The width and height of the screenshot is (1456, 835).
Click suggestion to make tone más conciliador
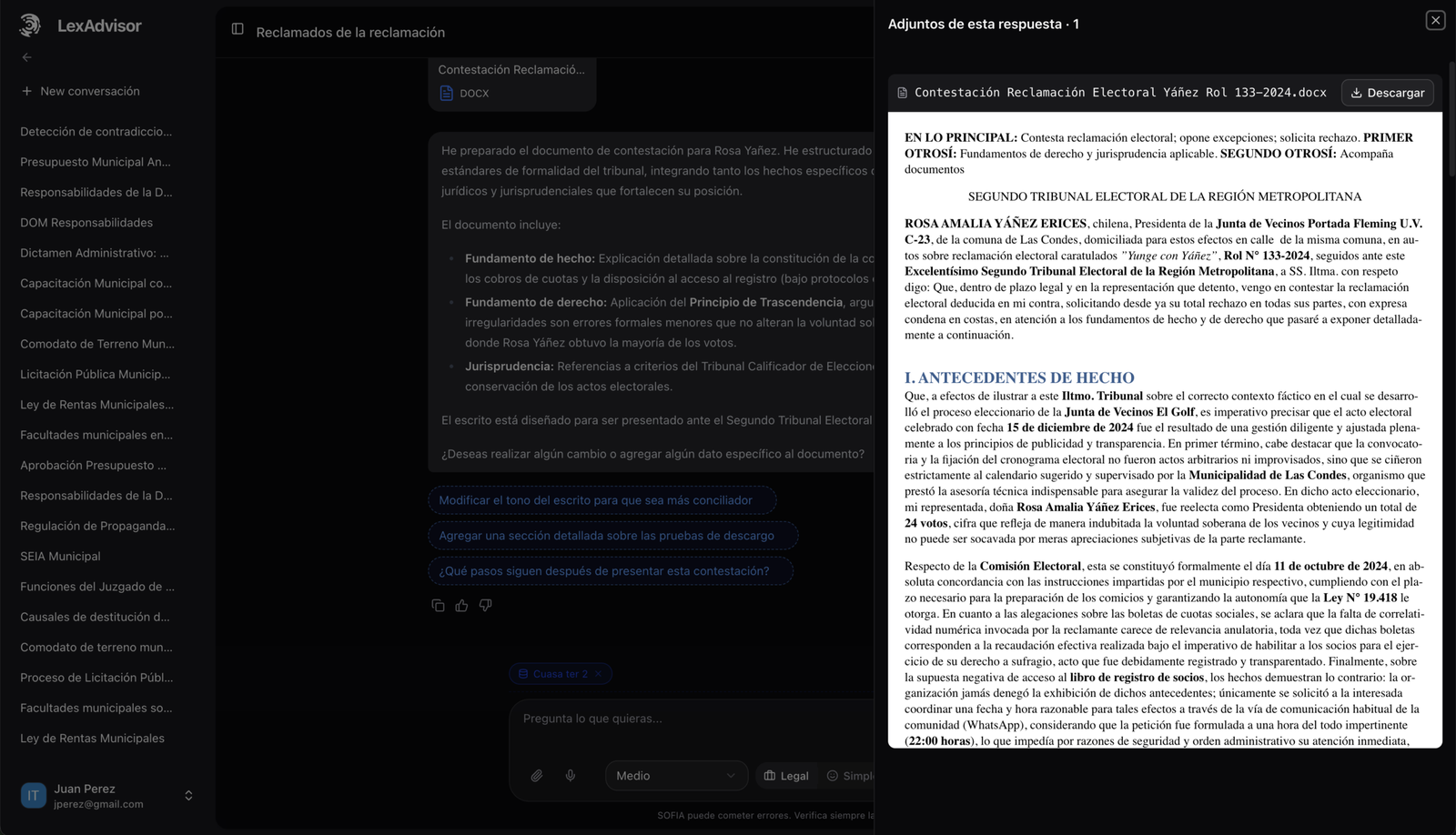(602, 500)
